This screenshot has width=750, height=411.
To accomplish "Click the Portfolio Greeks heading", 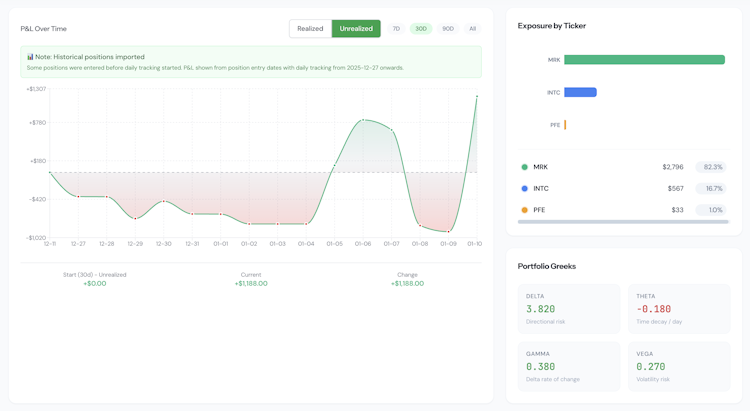I will (547, 267).
